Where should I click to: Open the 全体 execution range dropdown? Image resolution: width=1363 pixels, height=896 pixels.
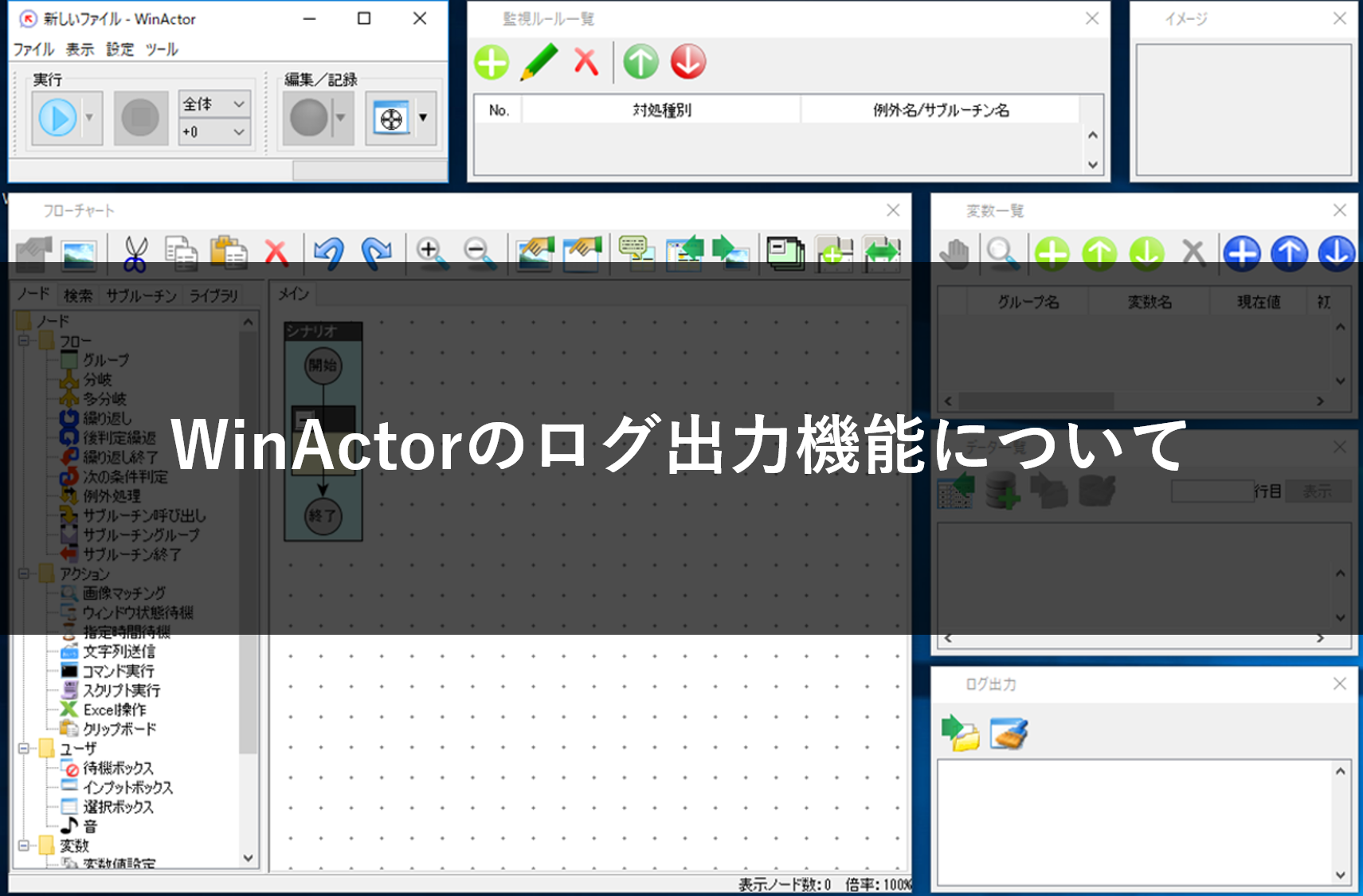pyautogui.click(x=215, y=104)
